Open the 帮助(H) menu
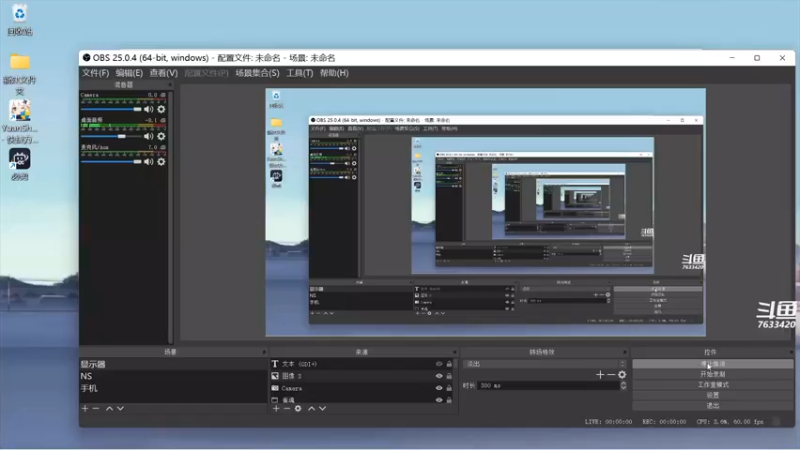The height and width of the screenshot is (450, 800). (334, 73)
